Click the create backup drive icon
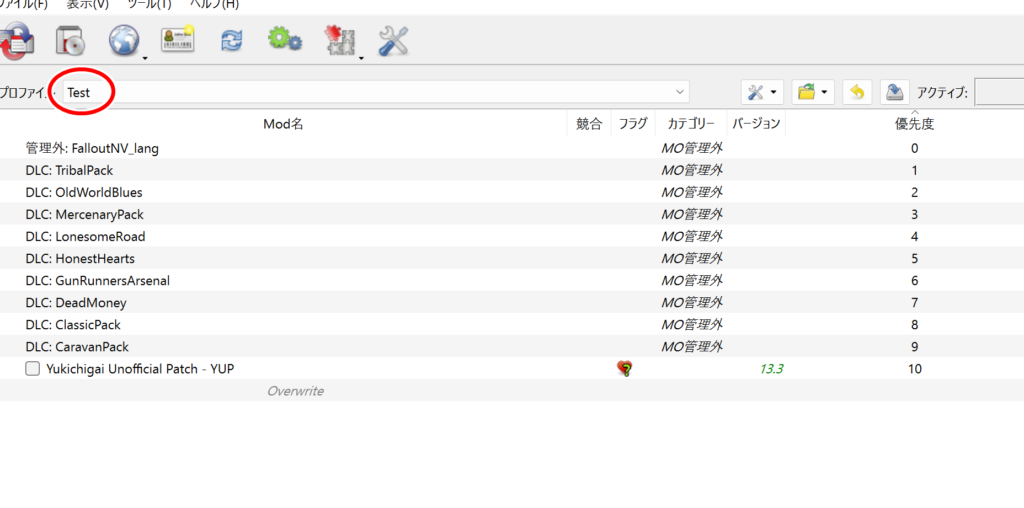 (x=896, y=92)
